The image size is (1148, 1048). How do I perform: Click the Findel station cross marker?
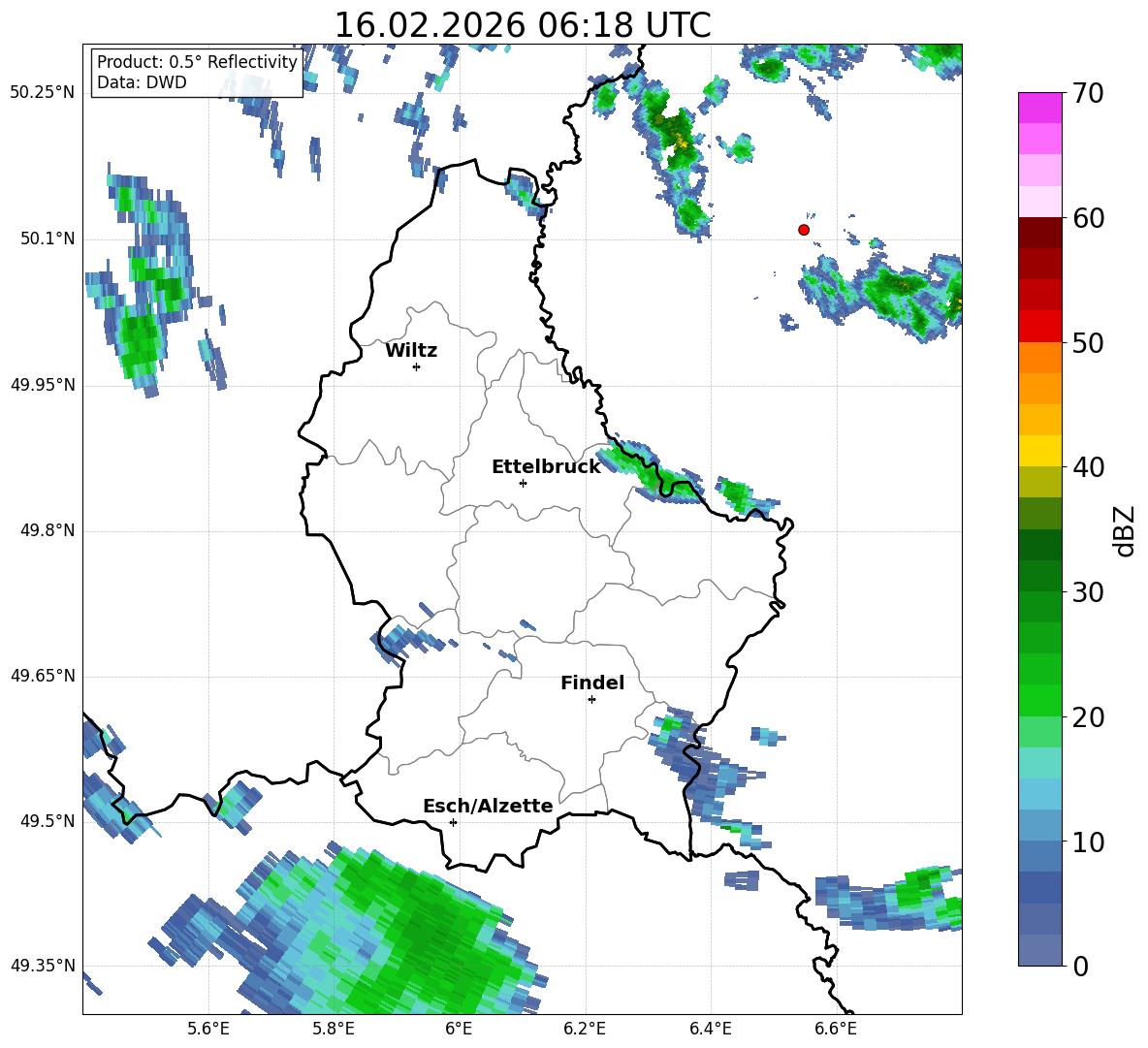click(x=591, y=700)
